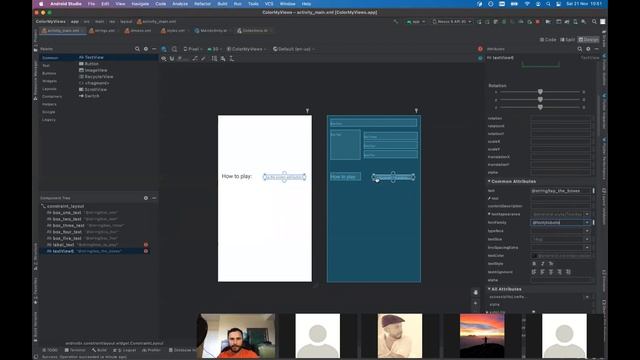Switch to styles.xml tab
Screen dimensions: 640x360
173,31
